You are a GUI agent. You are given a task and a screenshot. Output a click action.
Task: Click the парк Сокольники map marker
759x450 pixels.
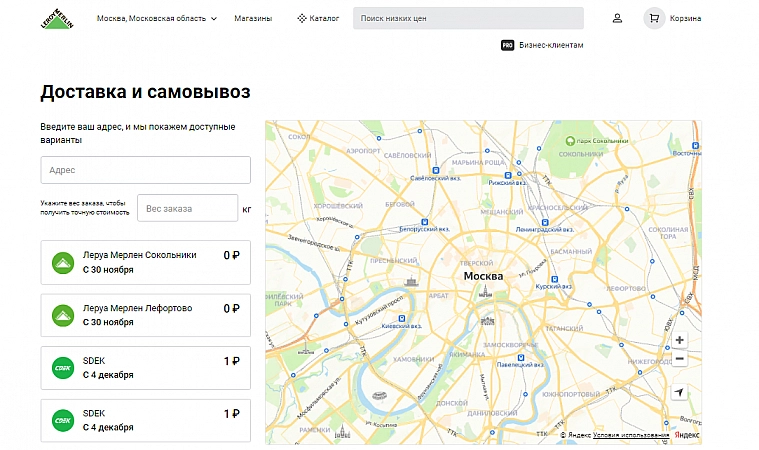click(570, 141)
